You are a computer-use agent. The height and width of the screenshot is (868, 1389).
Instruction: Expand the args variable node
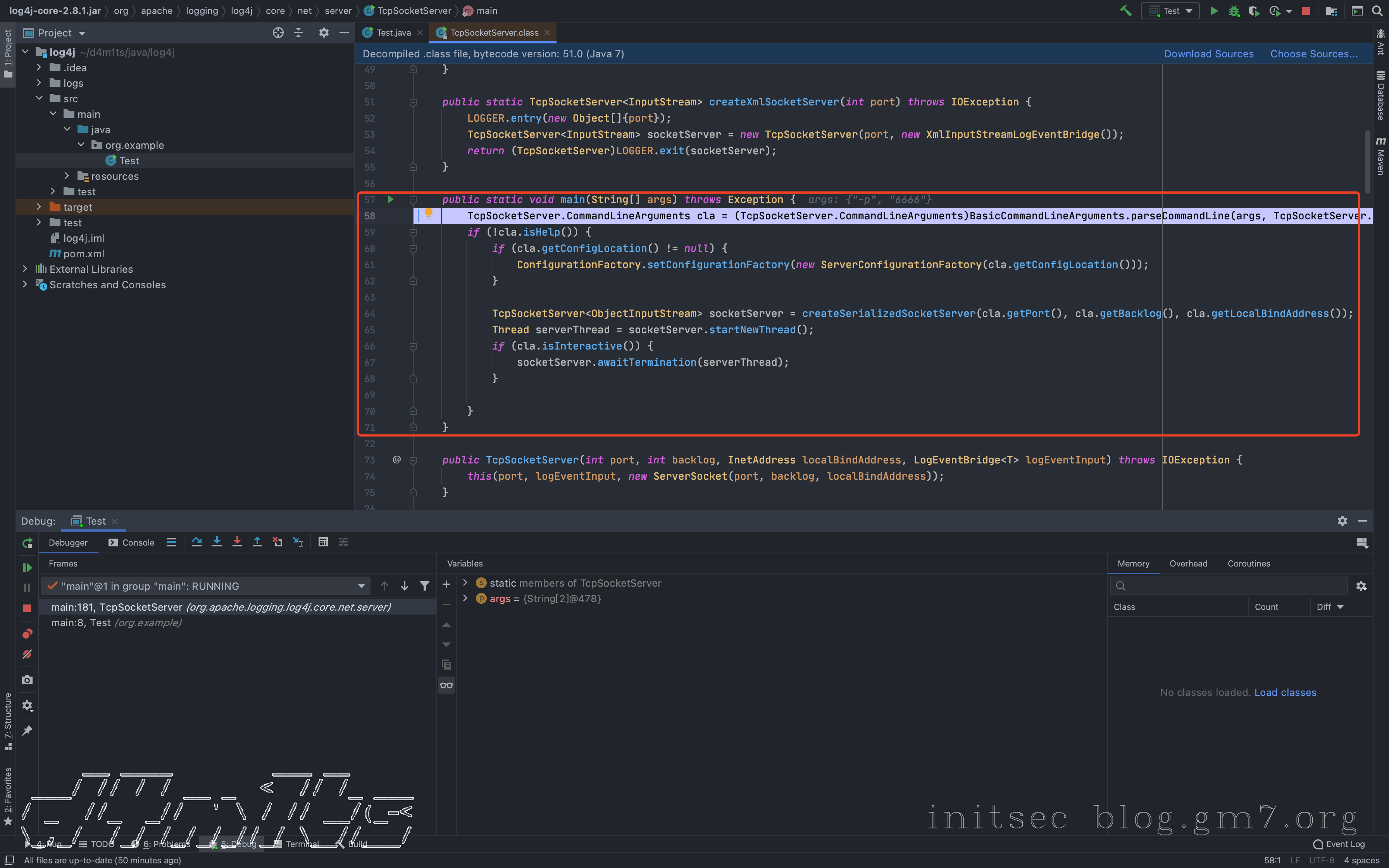(x=465, y=598)
